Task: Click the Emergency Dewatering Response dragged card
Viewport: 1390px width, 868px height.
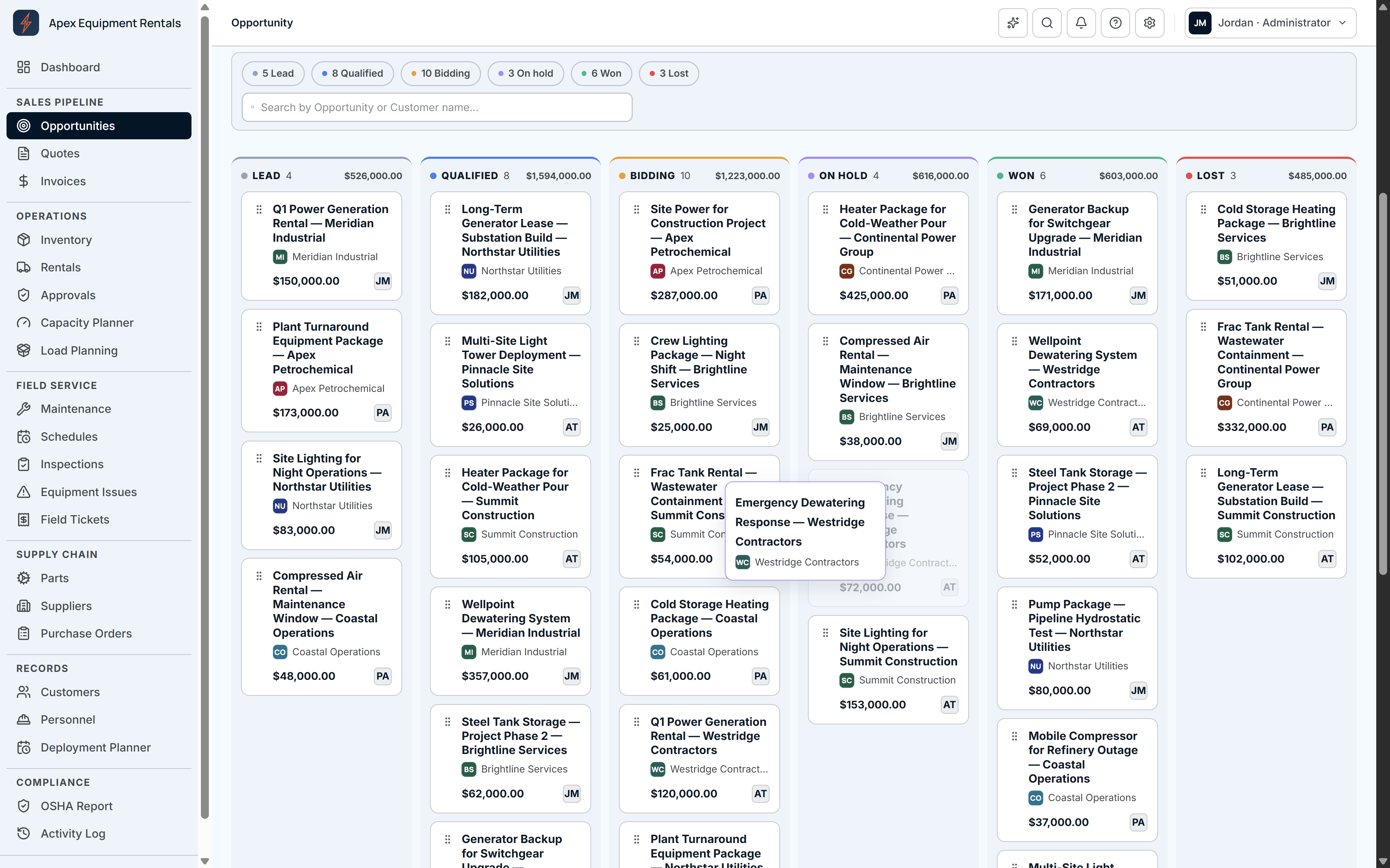Action: click(x=805, y=531)
